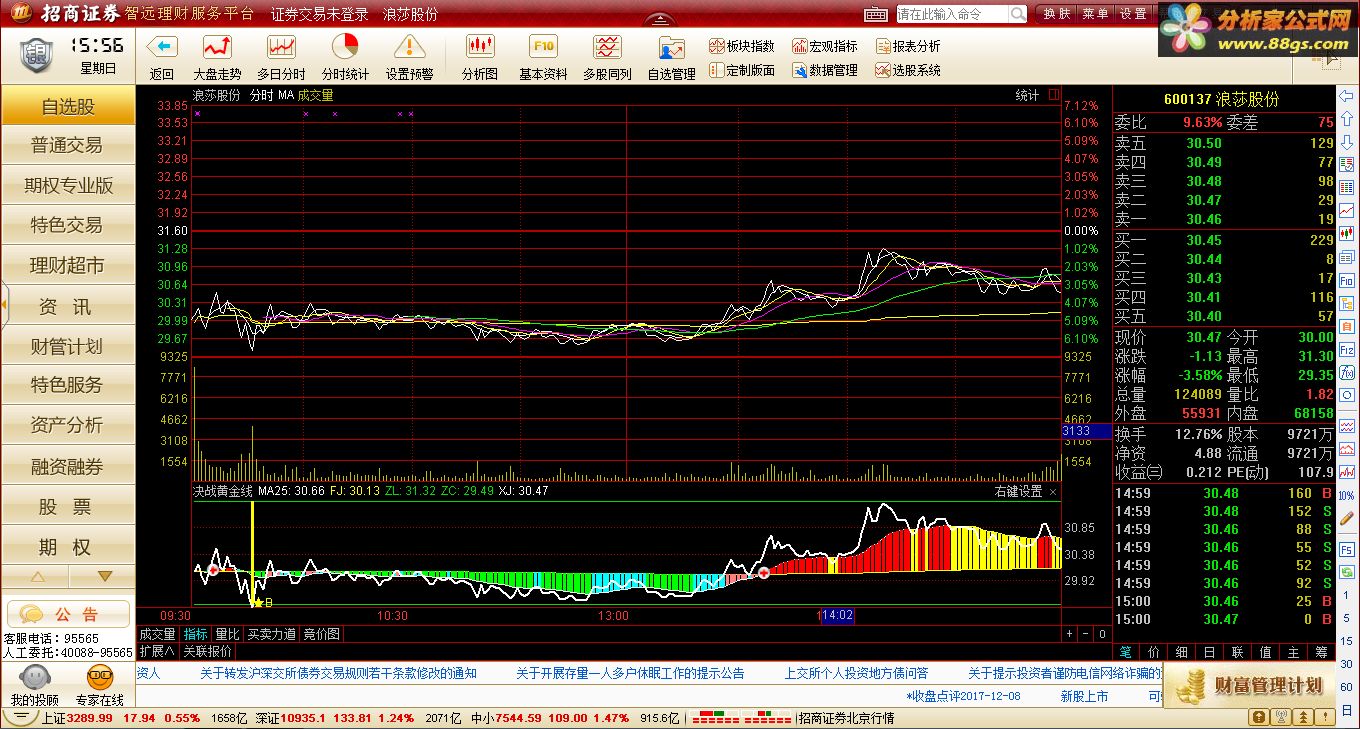Open the 菜单 menu
The width and height of the screenshot is (1360, 729).
1095,14
